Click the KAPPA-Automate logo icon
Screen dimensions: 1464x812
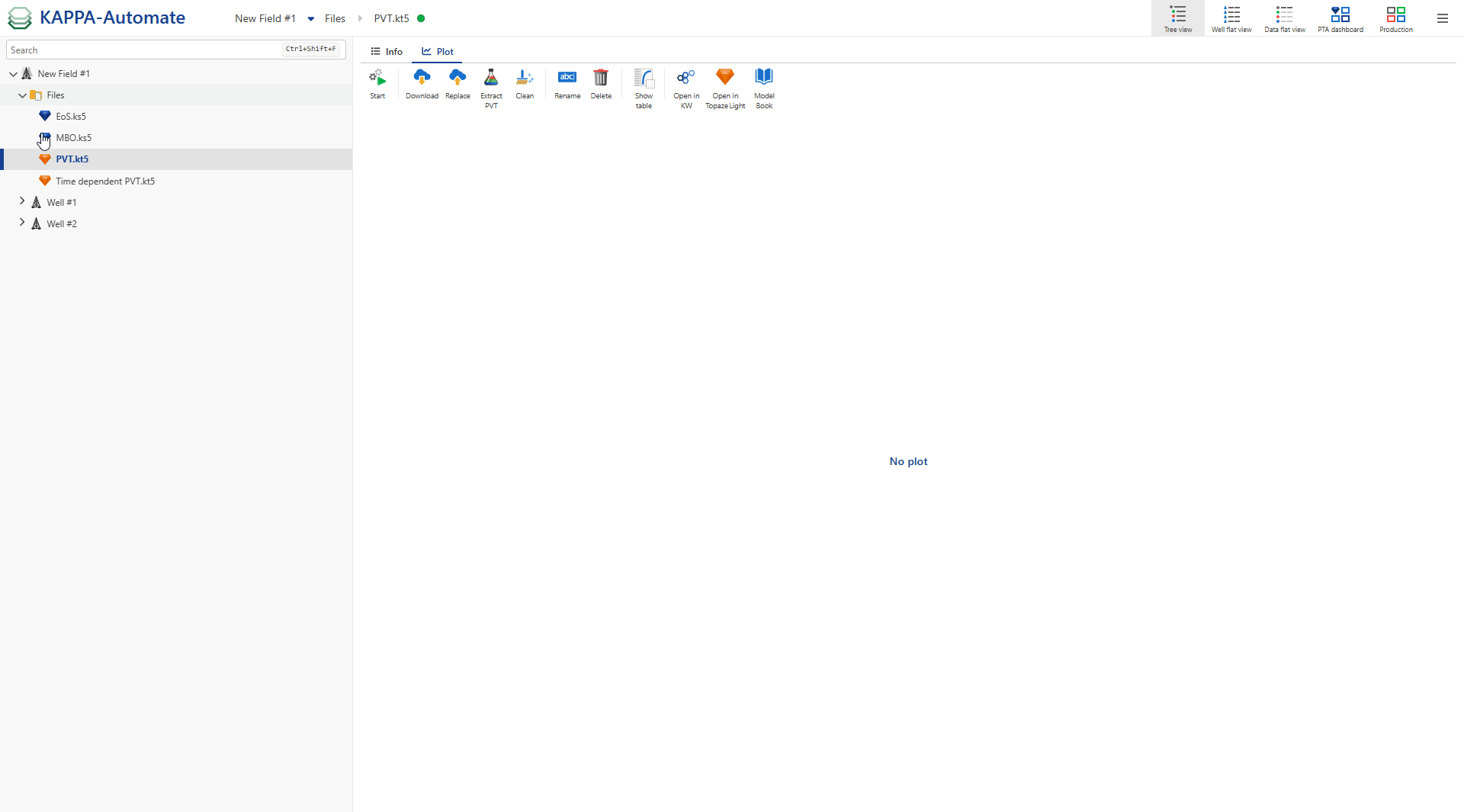[20, 18]
